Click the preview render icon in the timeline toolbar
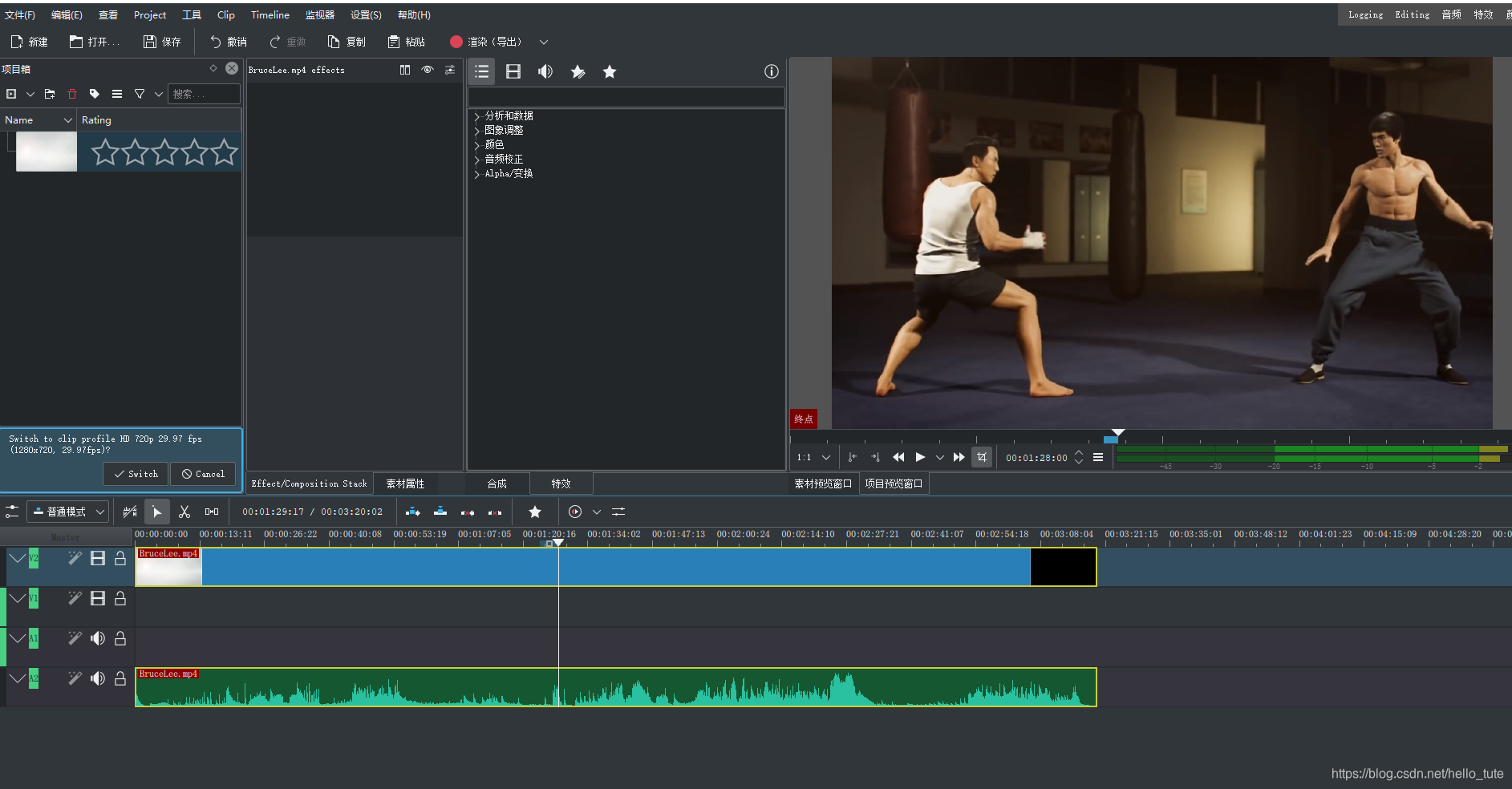Image resolution: width=1512 pixels, height=789 pixels. coord(575,512)
